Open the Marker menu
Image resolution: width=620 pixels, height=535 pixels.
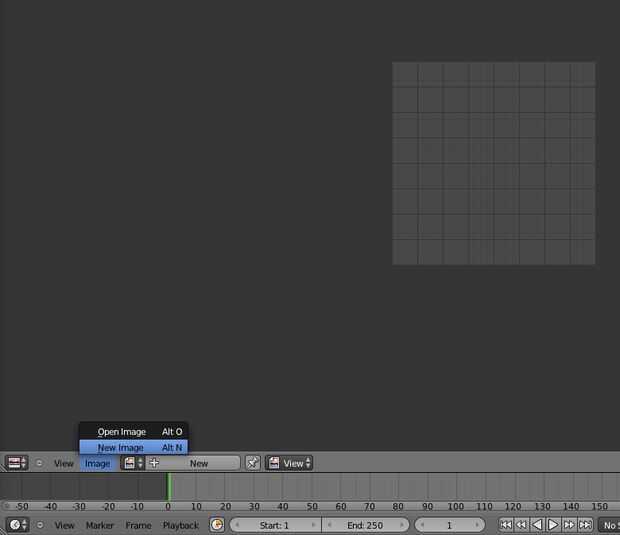[x=100, y=525]
